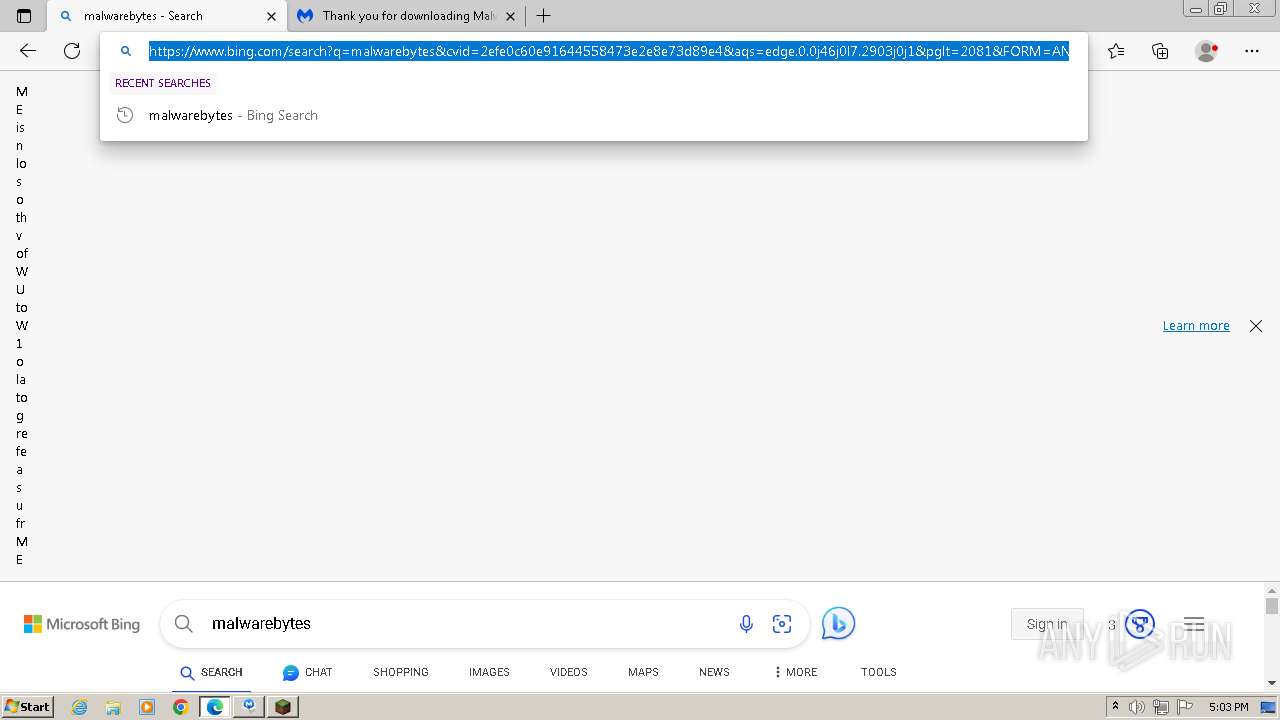This screenshot has width=1280, height=720.
Task: Open the Action Center flag icon
Action: 1183,707
